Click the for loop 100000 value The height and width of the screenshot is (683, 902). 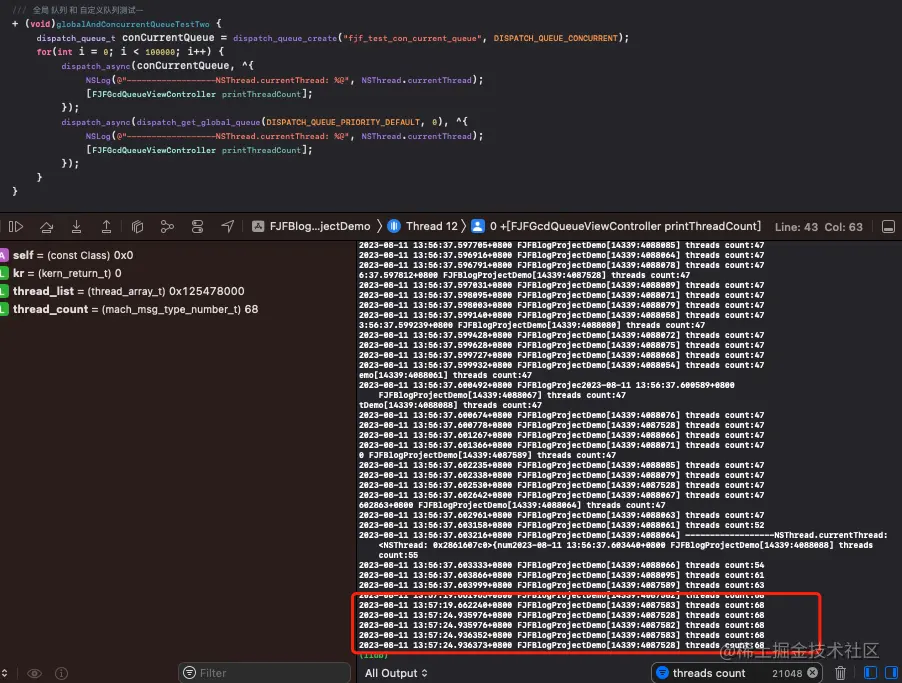160,52
